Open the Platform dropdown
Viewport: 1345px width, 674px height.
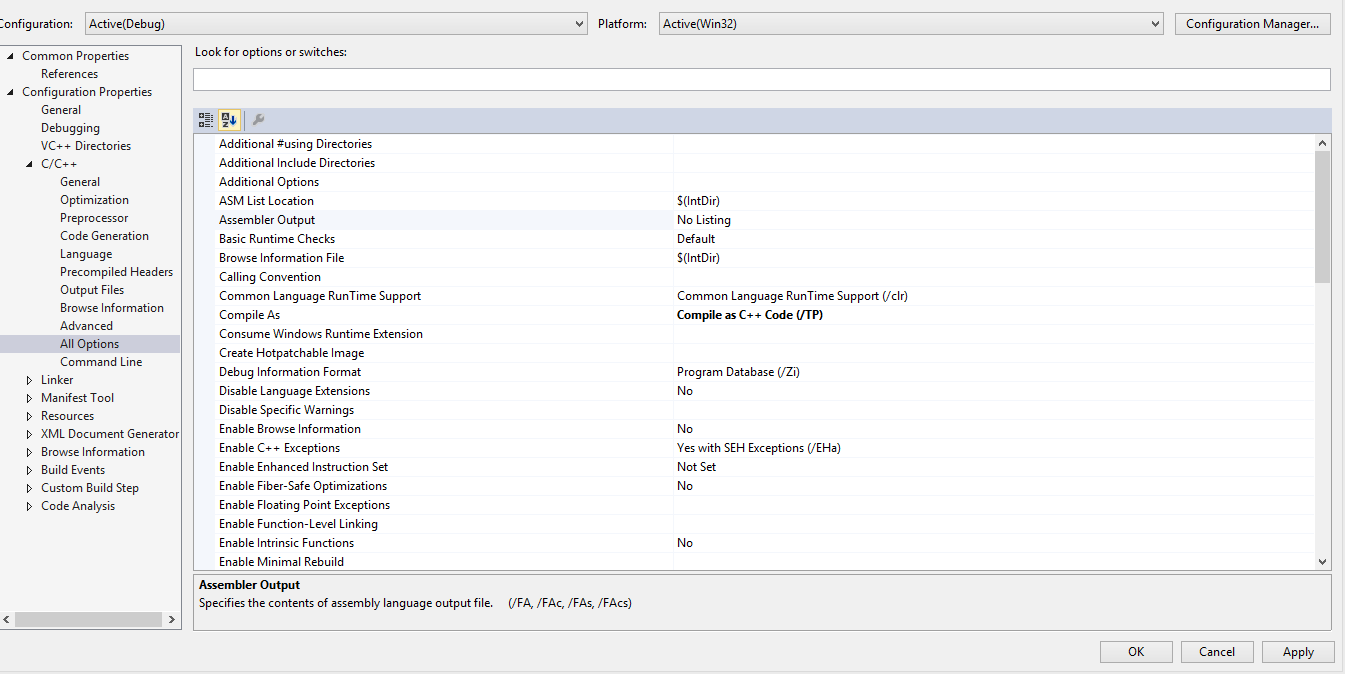[x=911, y=23]
